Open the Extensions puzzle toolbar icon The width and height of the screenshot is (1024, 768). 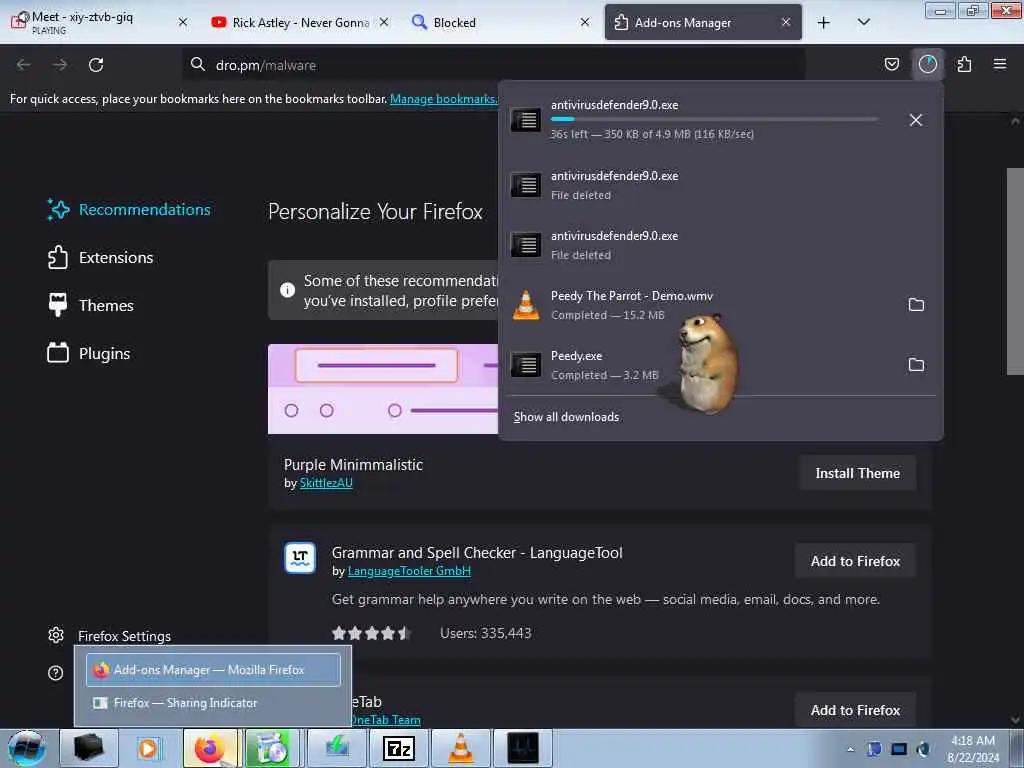[x=964, y=64]
